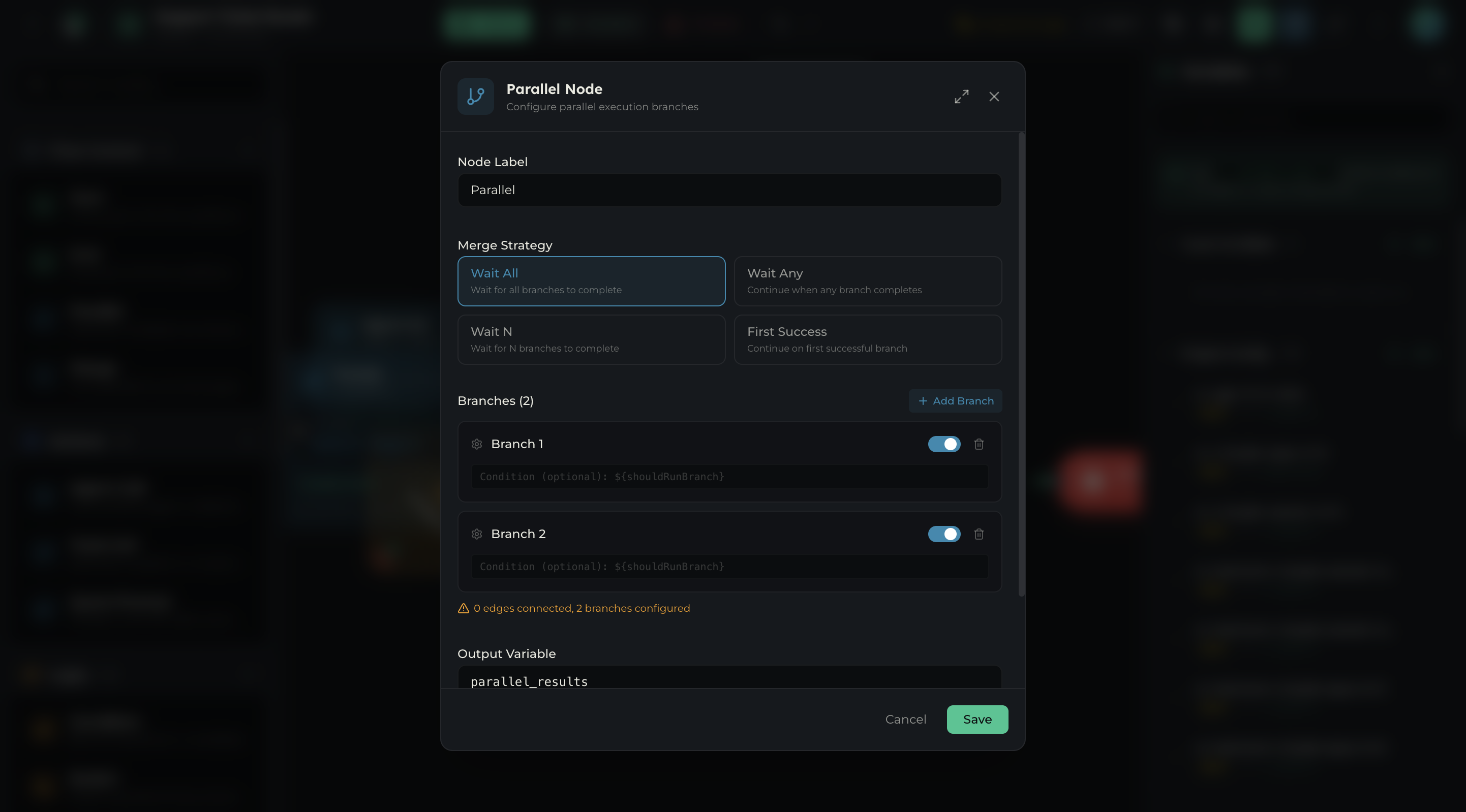The height and width of the screenshot is (812, 1466).
Task: Delete Branch 2 with trash icon
Action: click(979, 534)
